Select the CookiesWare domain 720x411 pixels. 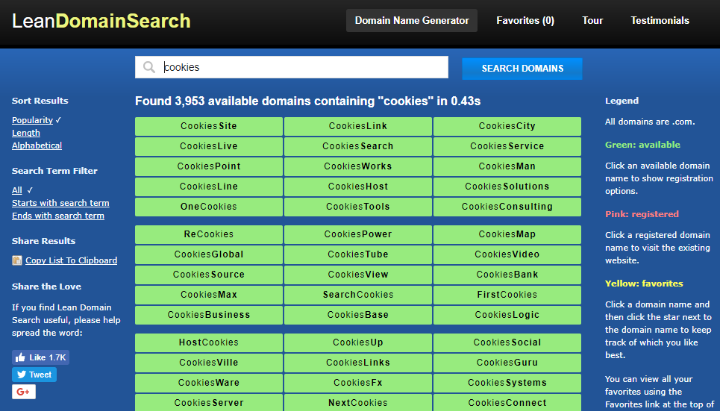209,383
